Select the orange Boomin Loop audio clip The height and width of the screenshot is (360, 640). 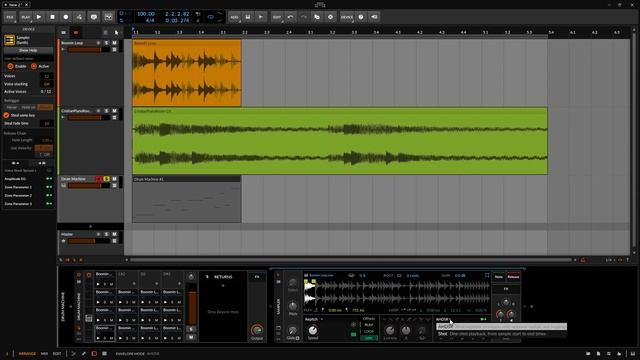click(x=187, y=73)
